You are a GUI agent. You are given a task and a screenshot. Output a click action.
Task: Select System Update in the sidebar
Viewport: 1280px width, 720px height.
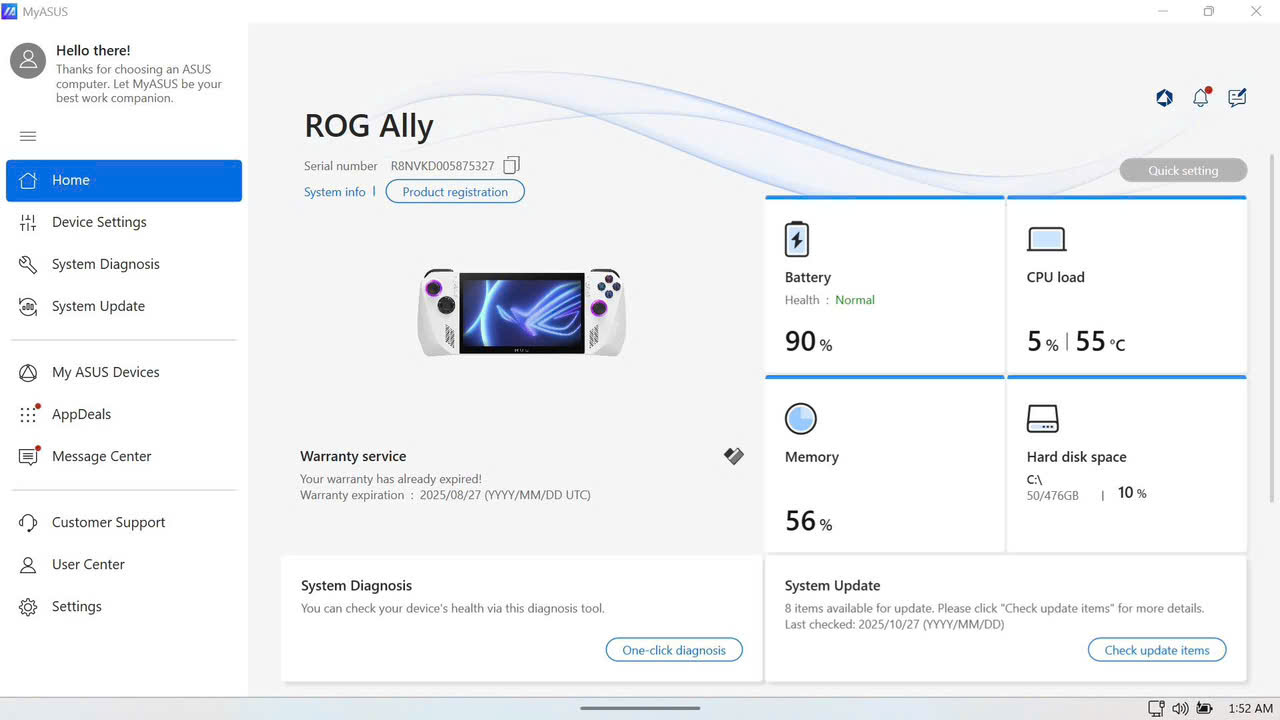(x=98, y=306)
